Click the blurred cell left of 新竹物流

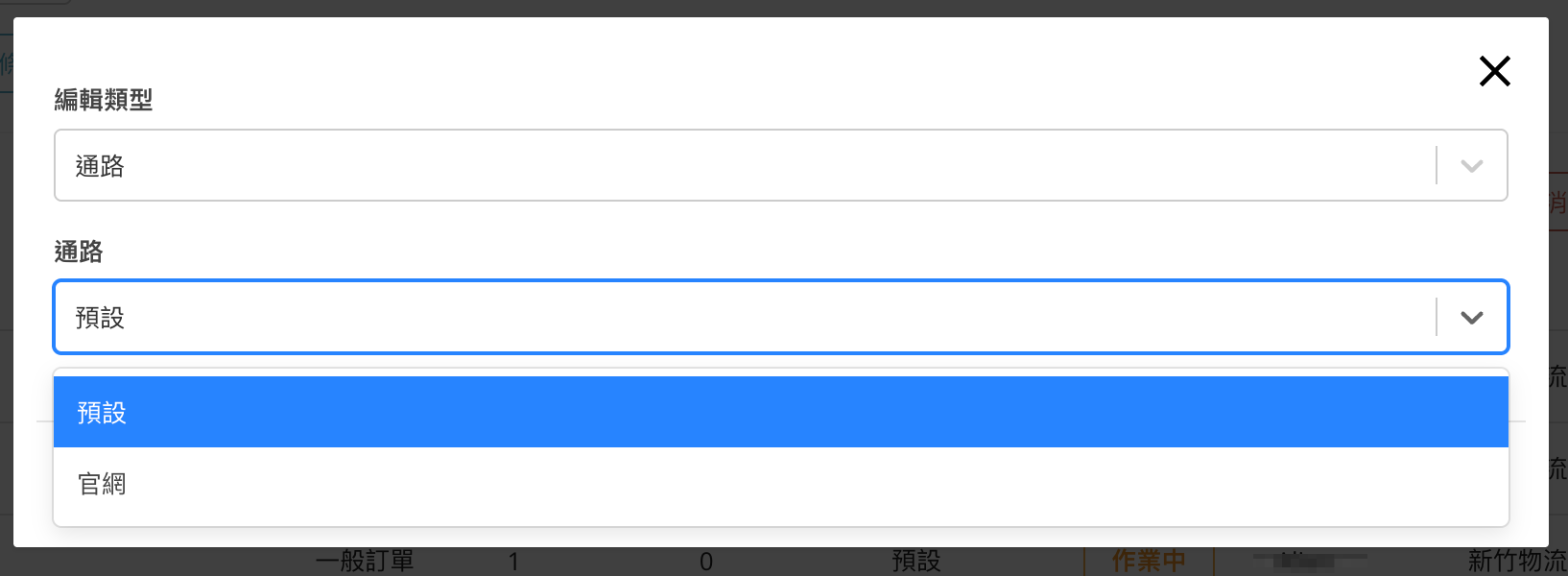coord(1309,560)
